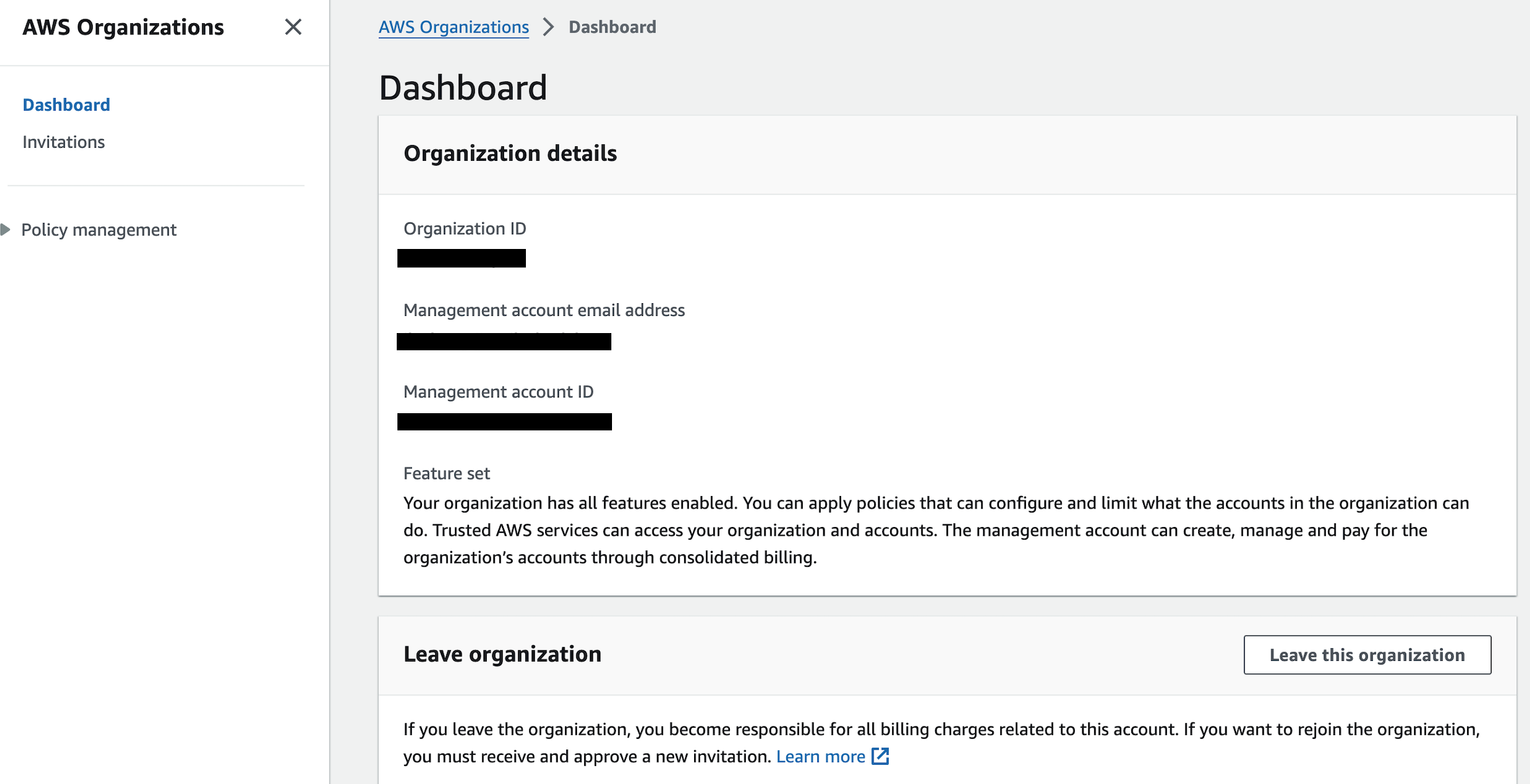Click the breadcrumb chevron separator icon

[x=548, y=27]
